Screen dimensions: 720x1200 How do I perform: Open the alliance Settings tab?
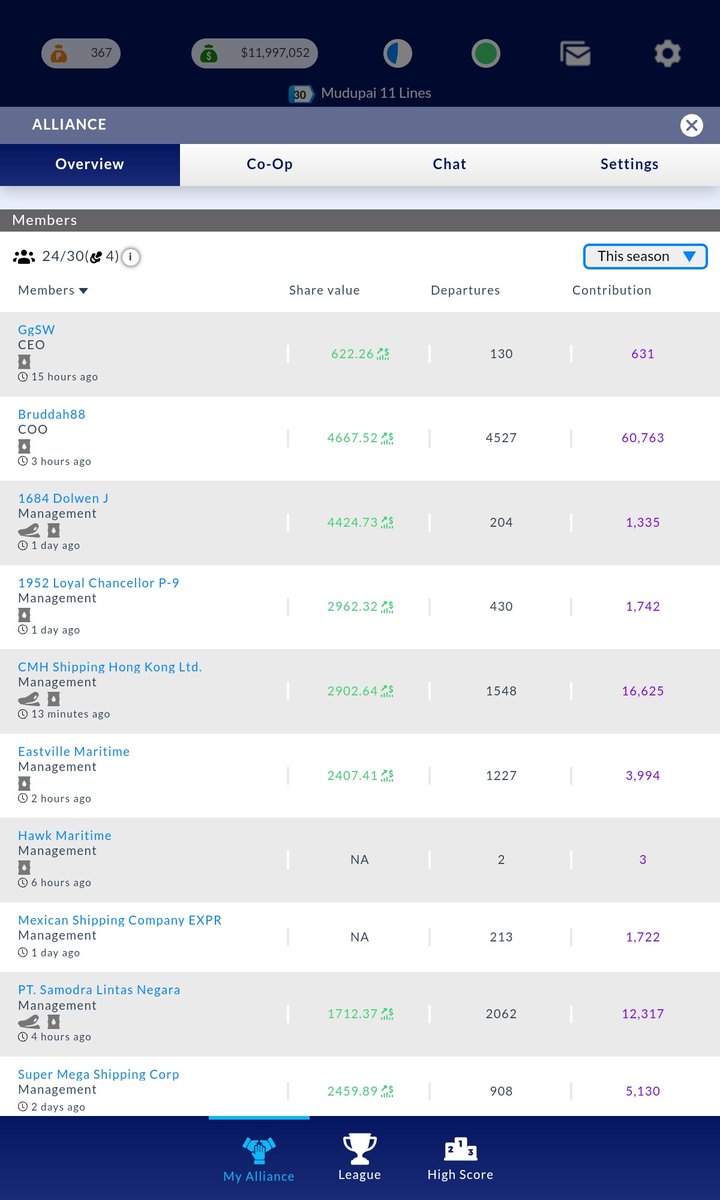coord(629,164)
